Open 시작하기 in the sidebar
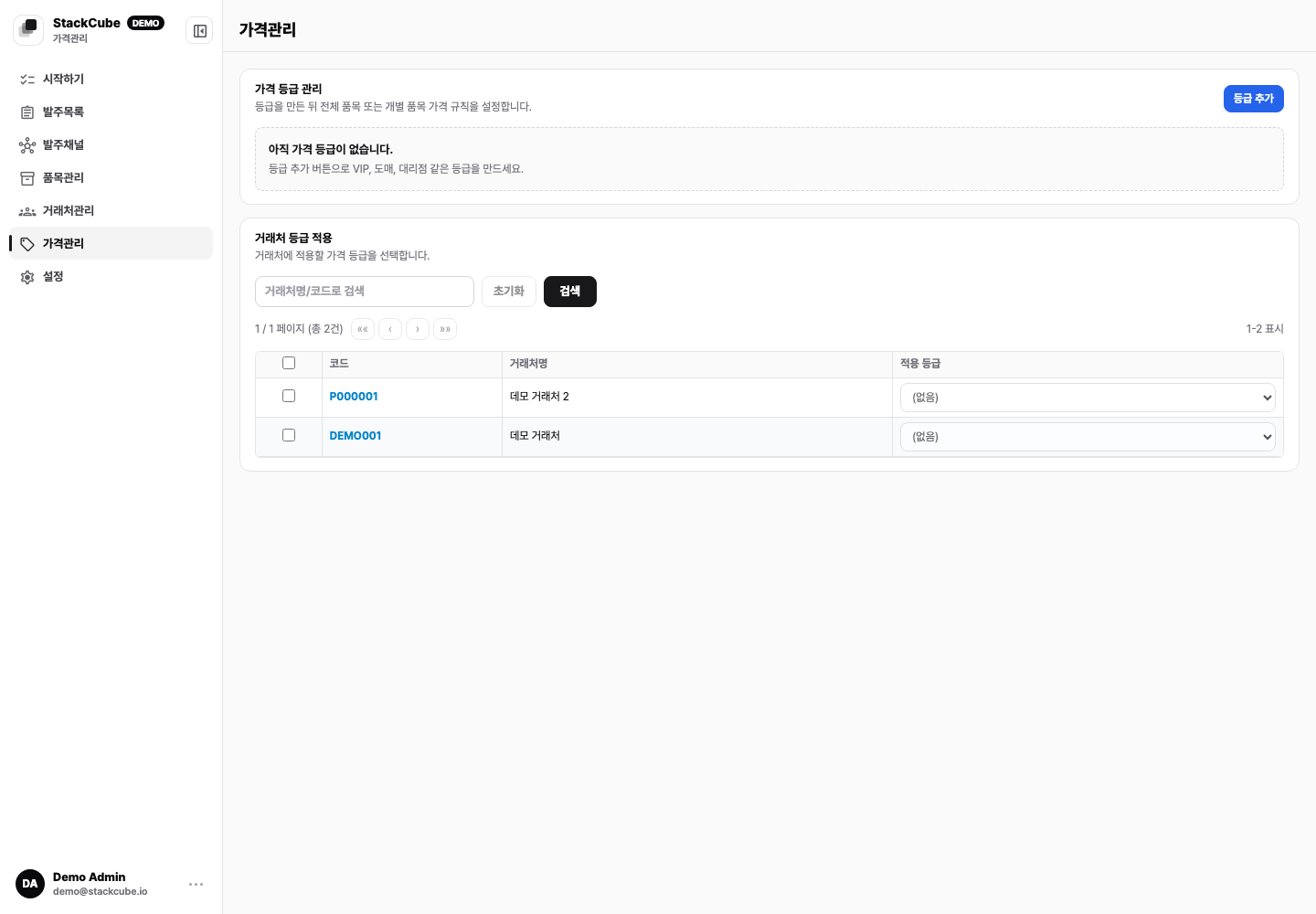This screenshot has height=914, width=1316. (x=111, y=80)
